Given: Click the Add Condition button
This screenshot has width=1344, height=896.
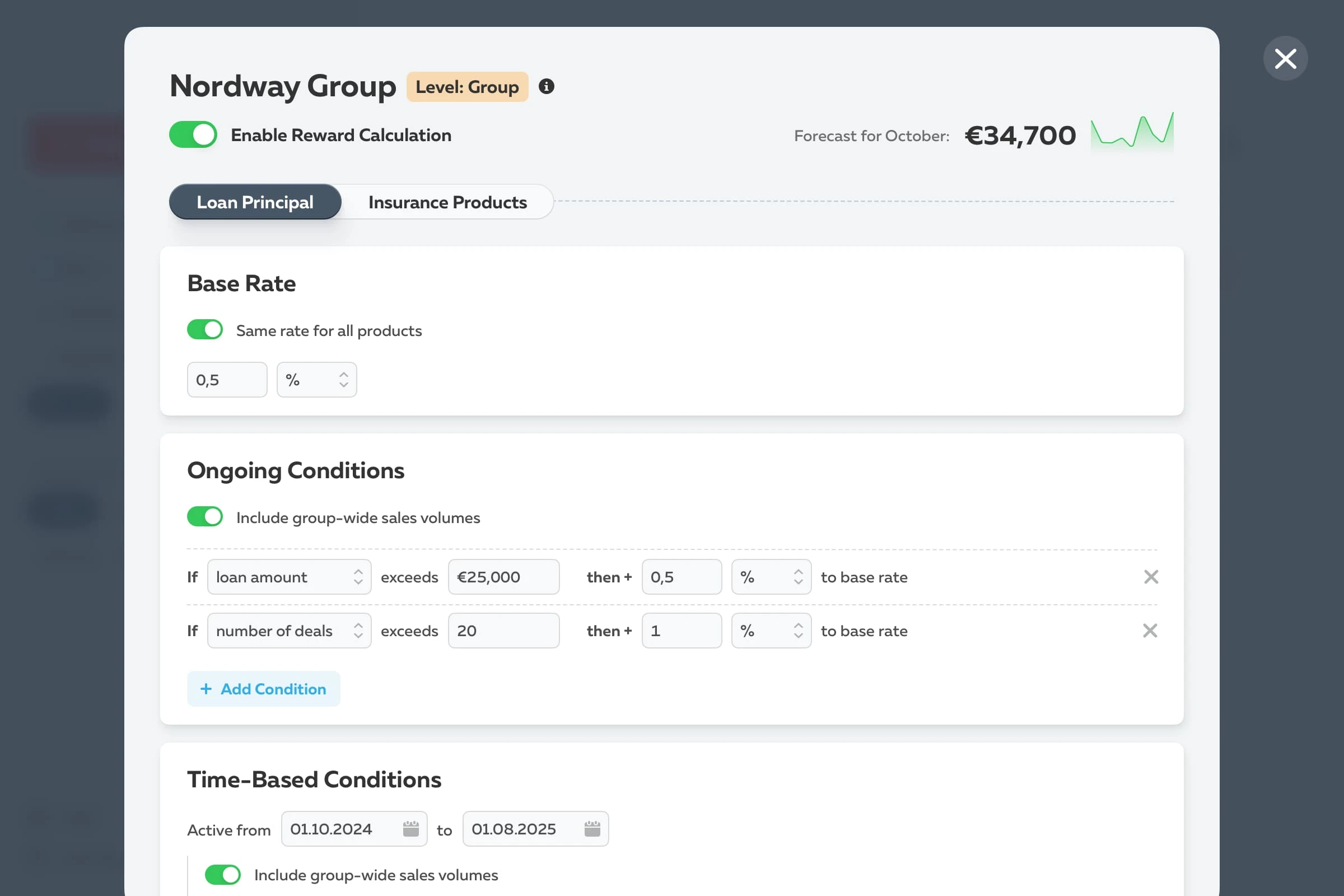Looking at the screenshot, I should tap(263, 689).
